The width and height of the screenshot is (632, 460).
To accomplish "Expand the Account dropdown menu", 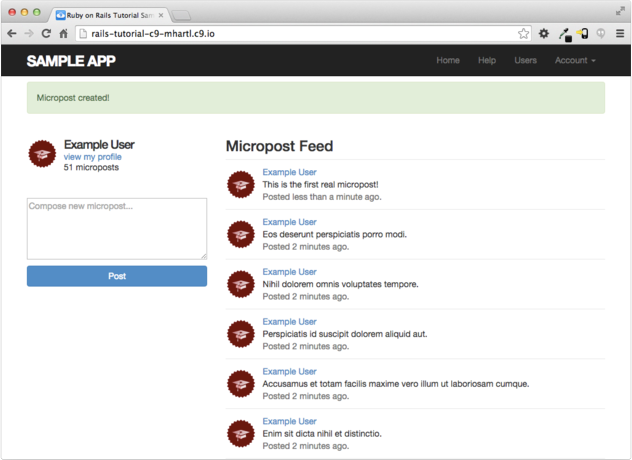I will [x=575, y=61].
